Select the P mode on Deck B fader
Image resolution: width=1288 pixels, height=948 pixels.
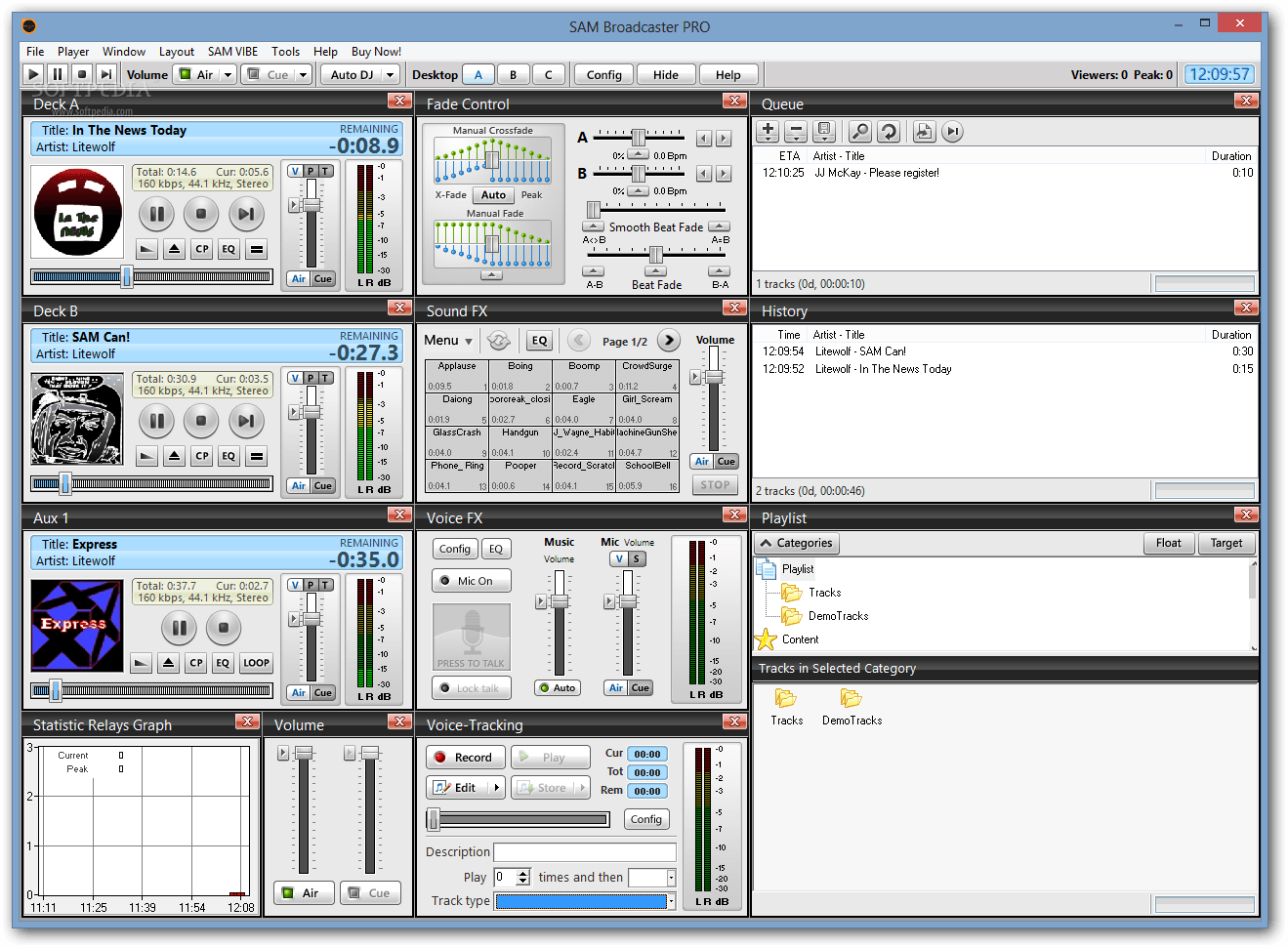(311, 378)
